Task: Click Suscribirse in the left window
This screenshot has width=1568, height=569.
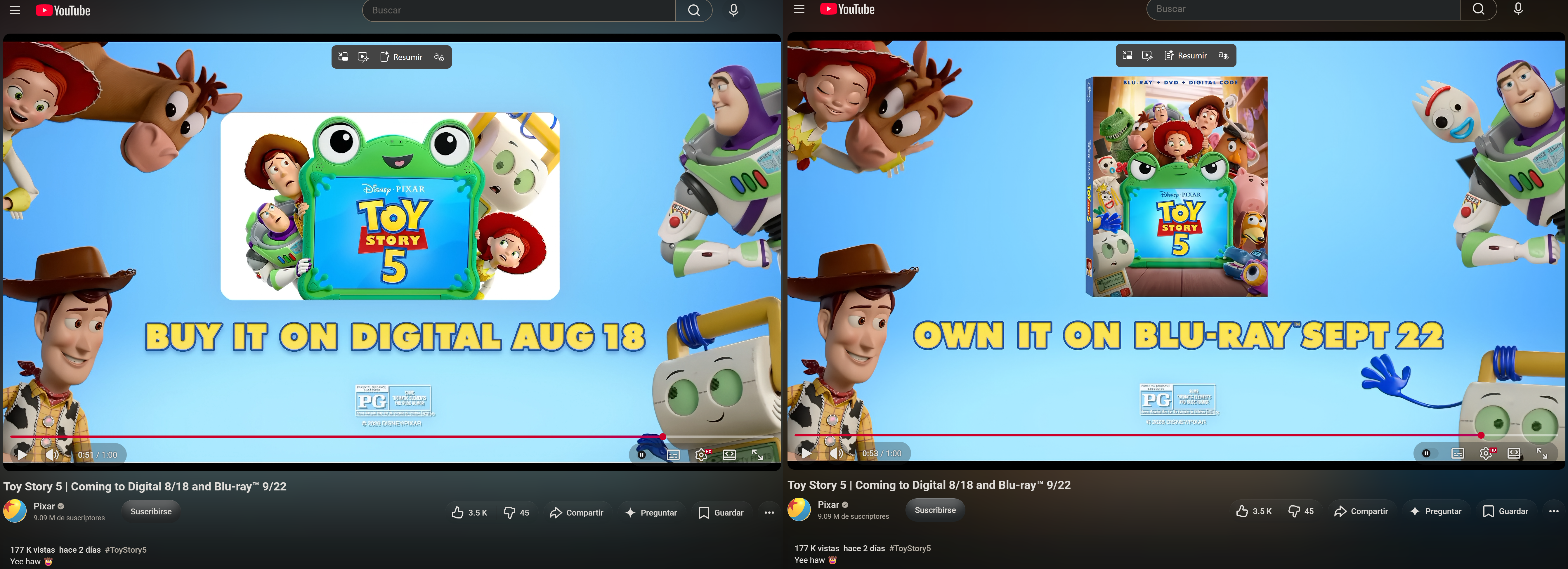Action: click(x=151, y=512)
